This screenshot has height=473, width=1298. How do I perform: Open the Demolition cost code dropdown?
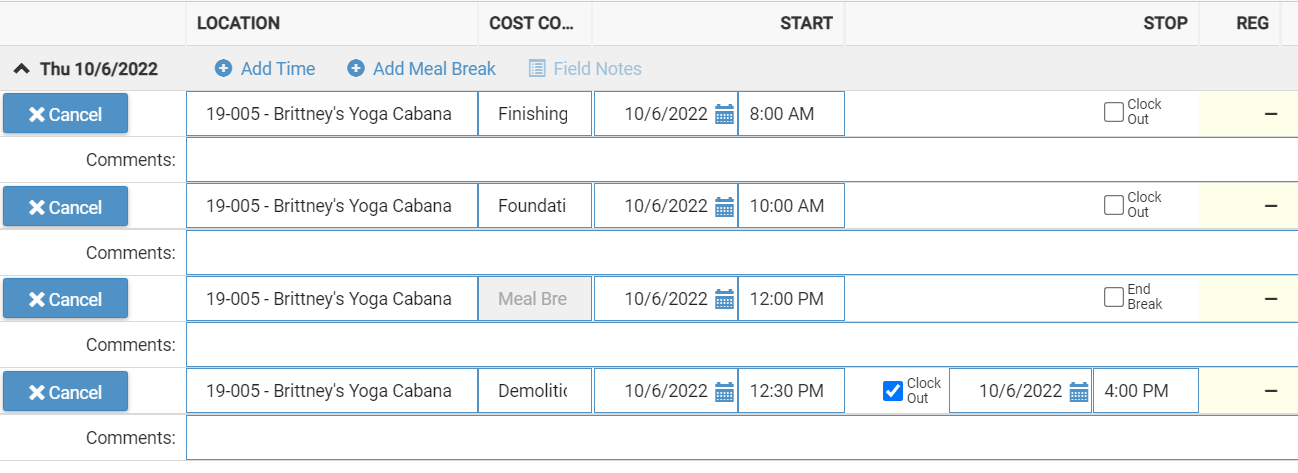click(x=534, y=392)
